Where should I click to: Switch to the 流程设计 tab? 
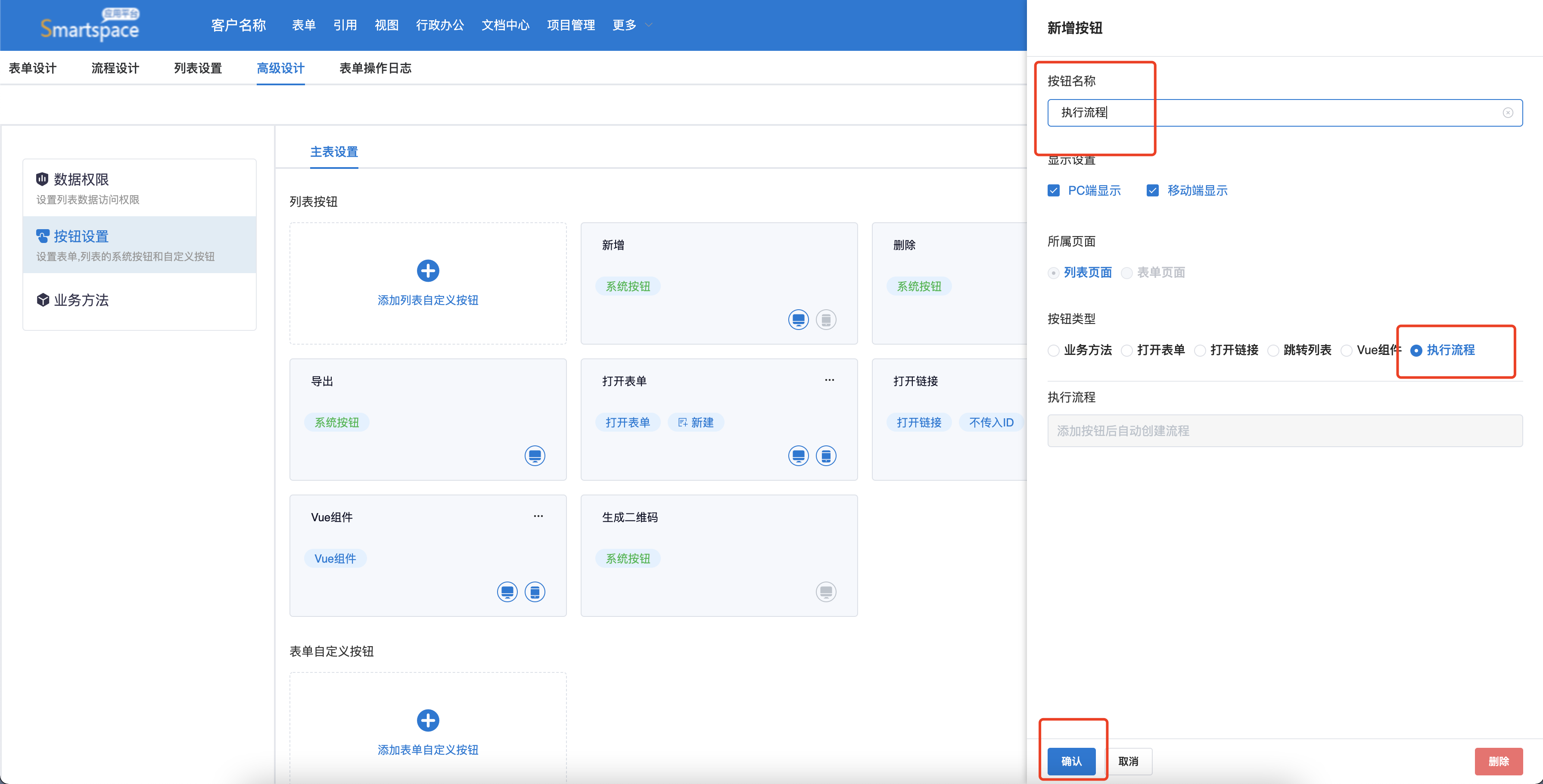coord(115,68)
